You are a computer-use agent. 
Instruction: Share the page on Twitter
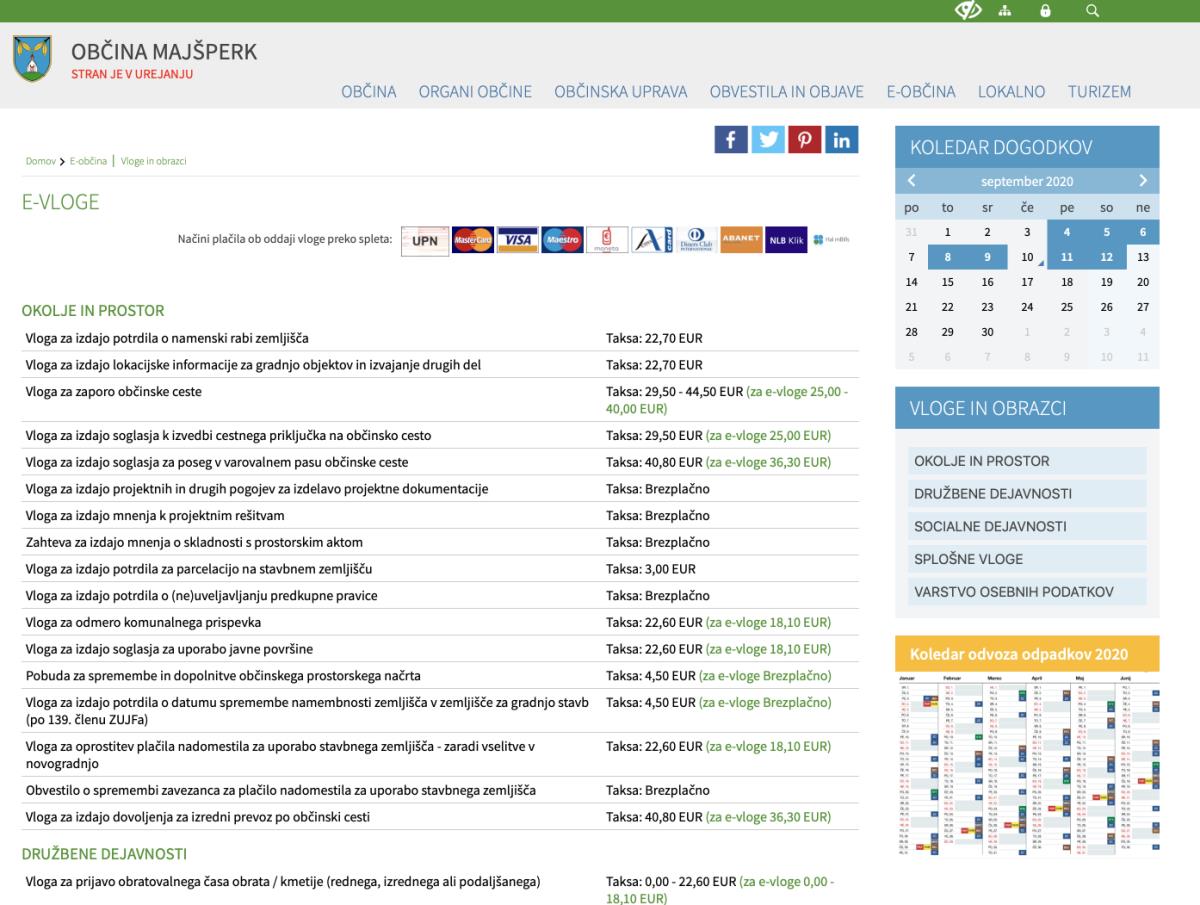(768, 139)
